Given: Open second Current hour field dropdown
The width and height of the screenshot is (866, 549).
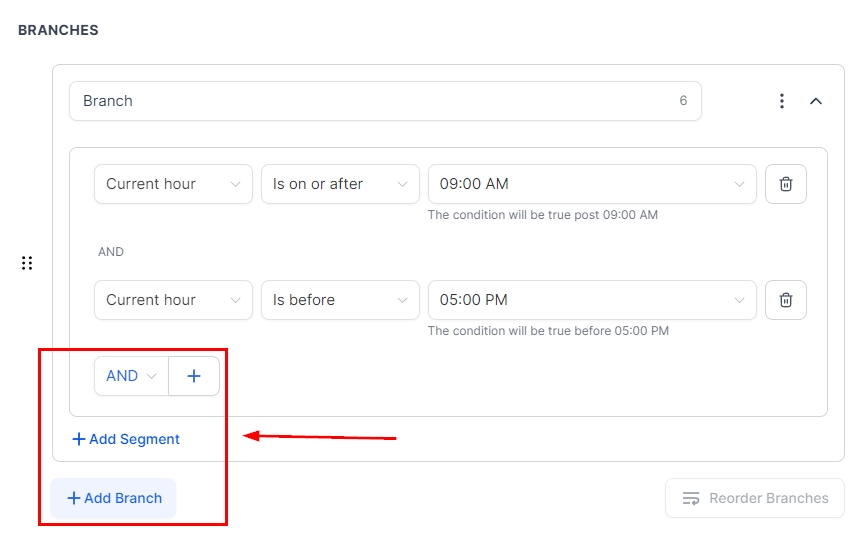Looking at the screenshot, I should 173,300.
